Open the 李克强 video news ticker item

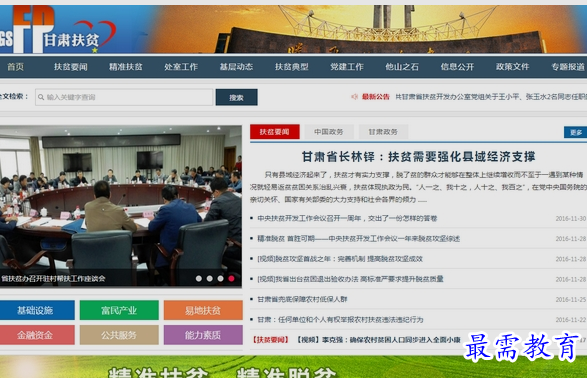(379, 340)
